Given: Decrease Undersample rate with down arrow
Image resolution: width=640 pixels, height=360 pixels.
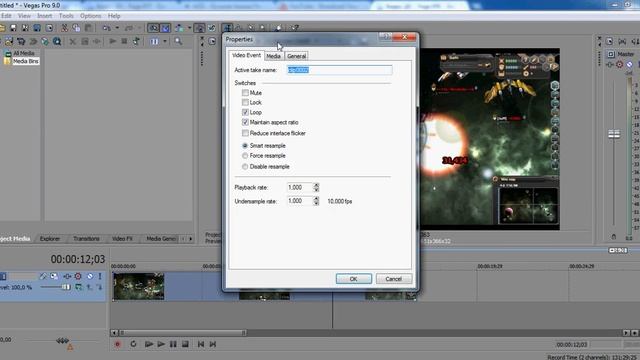Looking at the screenshot, I should tap(316, 203).
